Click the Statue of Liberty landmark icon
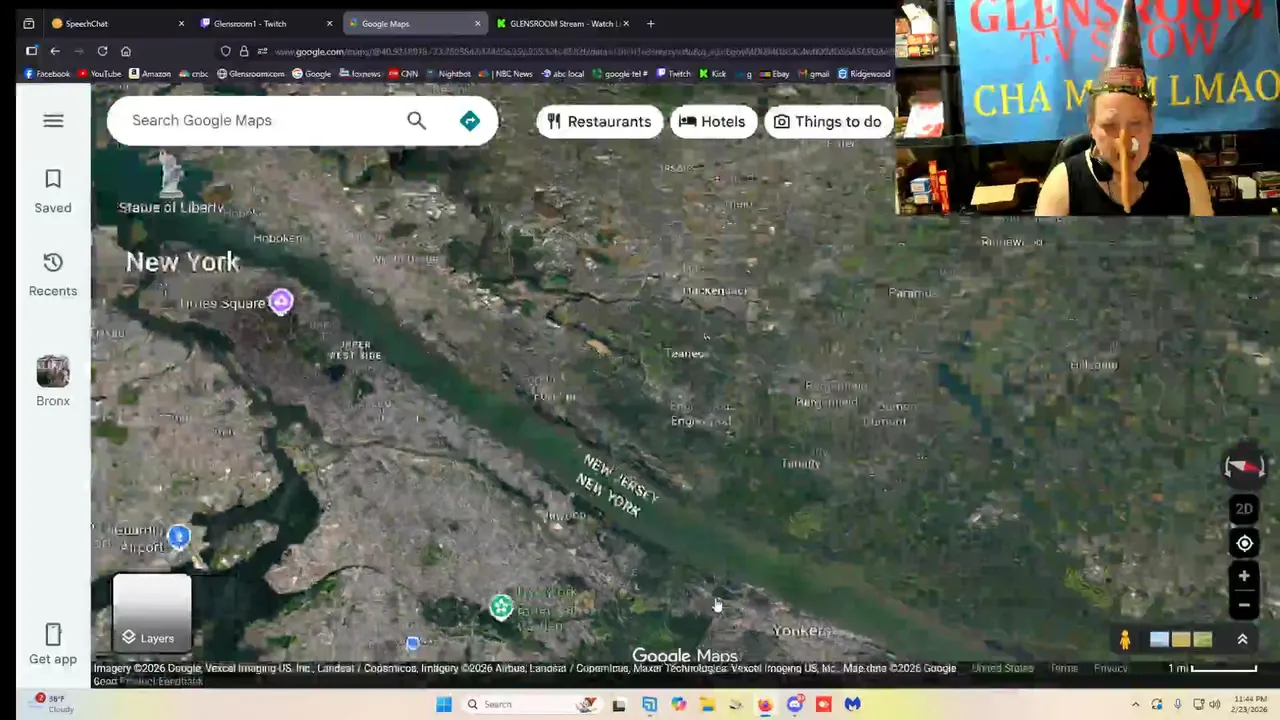1280x720 pixels. [171, 173]
